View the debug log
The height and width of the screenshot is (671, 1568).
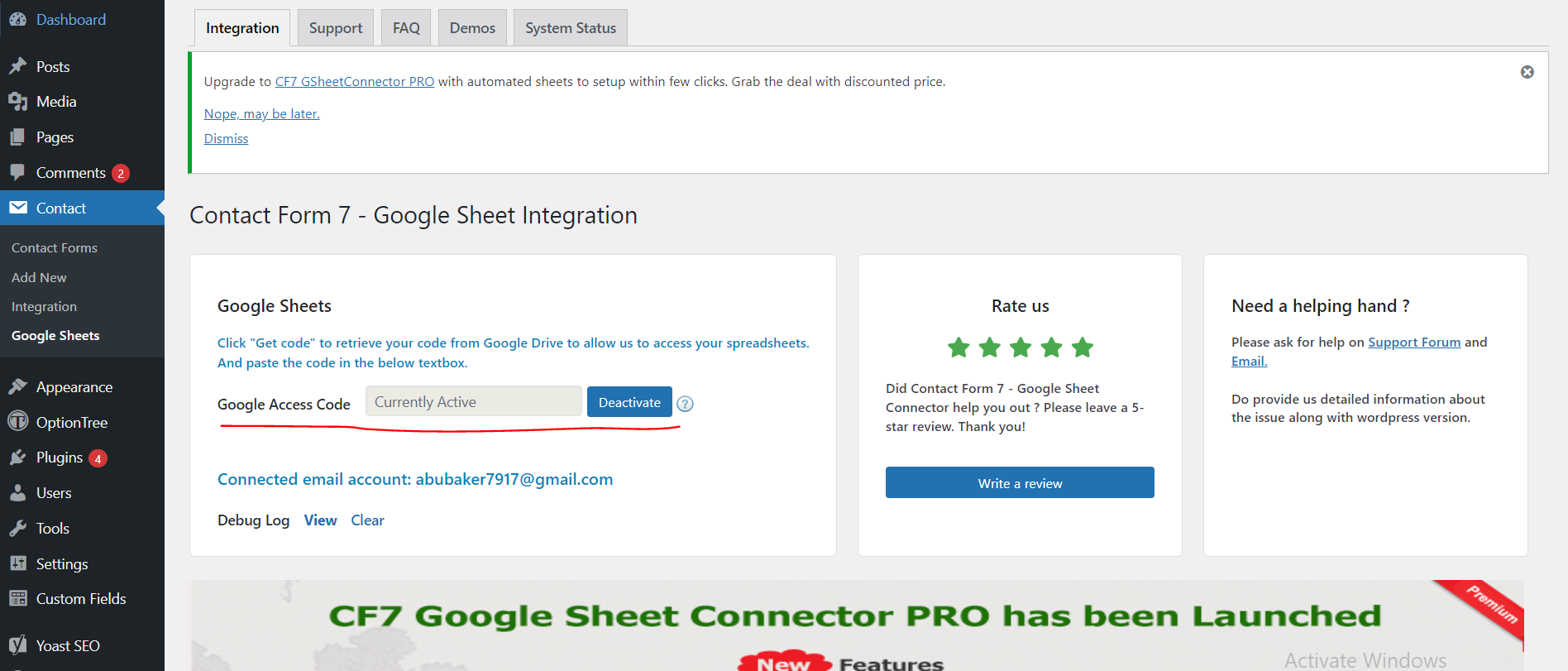(x=320, y=520)
